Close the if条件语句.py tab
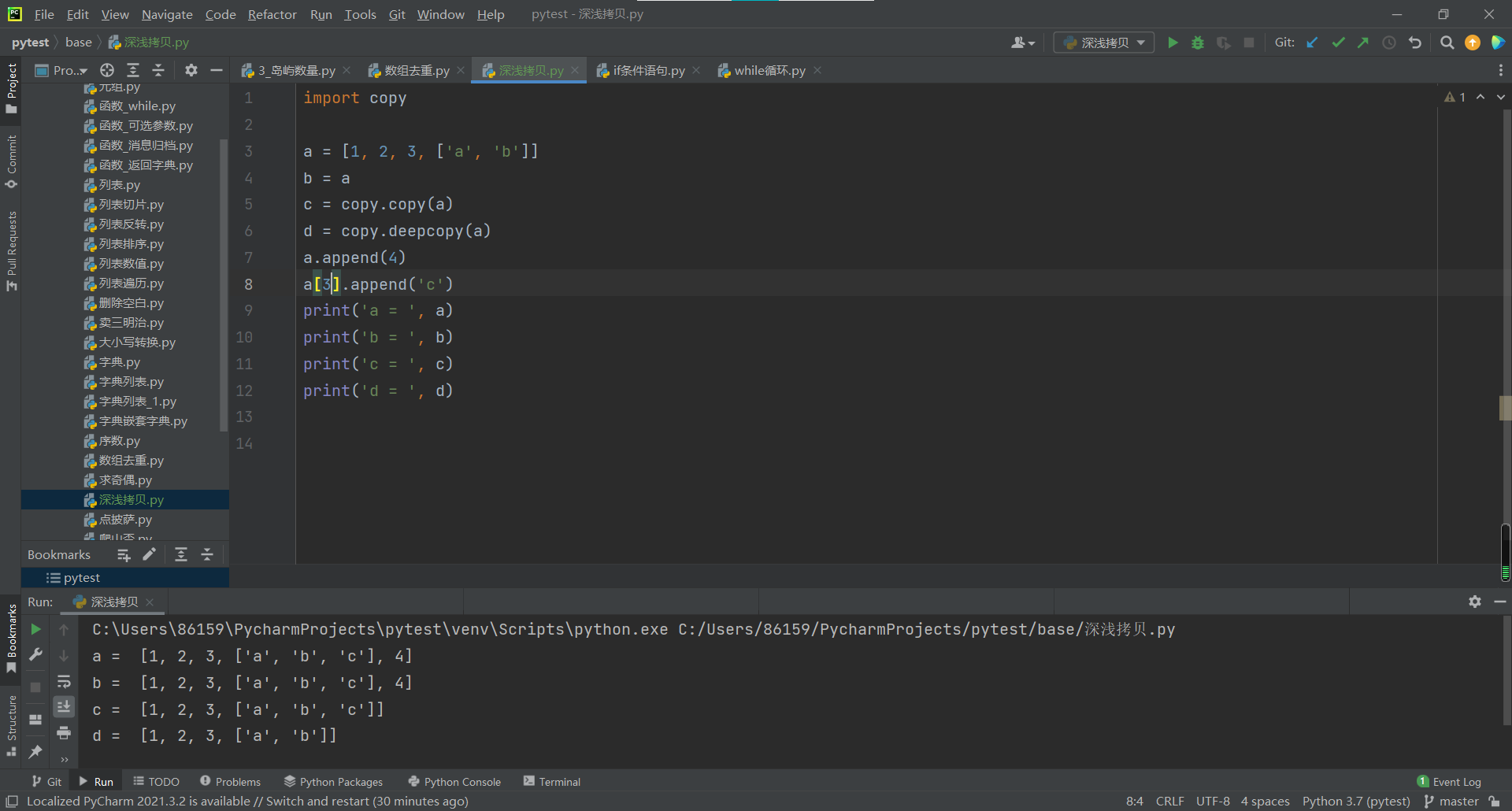The width and height of the screenshot is (1512, 811). (696, 70)
